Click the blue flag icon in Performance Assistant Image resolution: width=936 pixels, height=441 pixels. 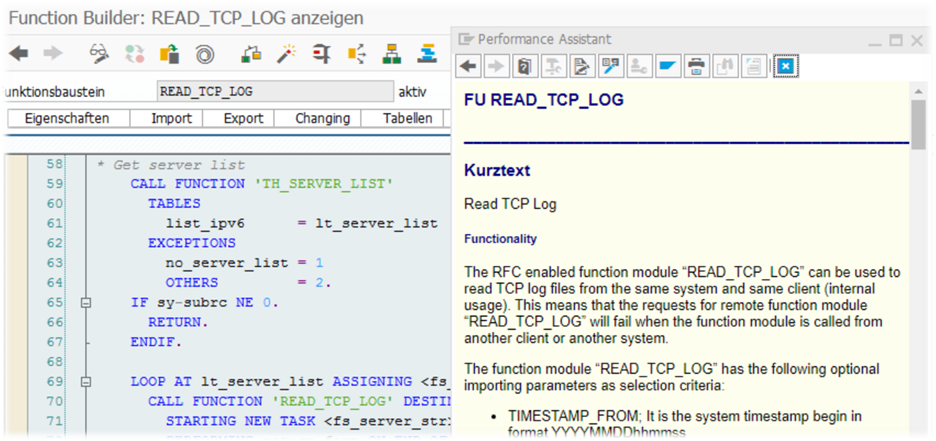click(x=667, y=66)
